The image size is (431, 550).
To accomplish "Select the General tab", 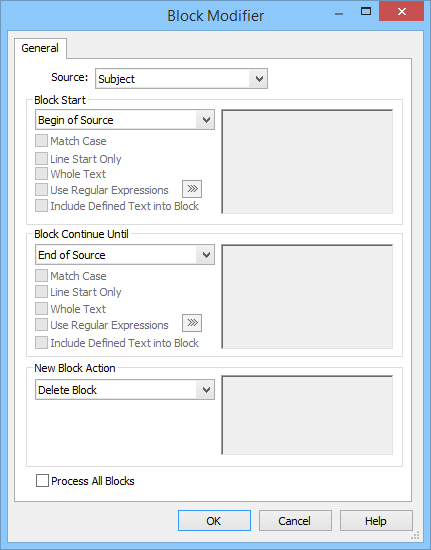I will coord(40,48).
